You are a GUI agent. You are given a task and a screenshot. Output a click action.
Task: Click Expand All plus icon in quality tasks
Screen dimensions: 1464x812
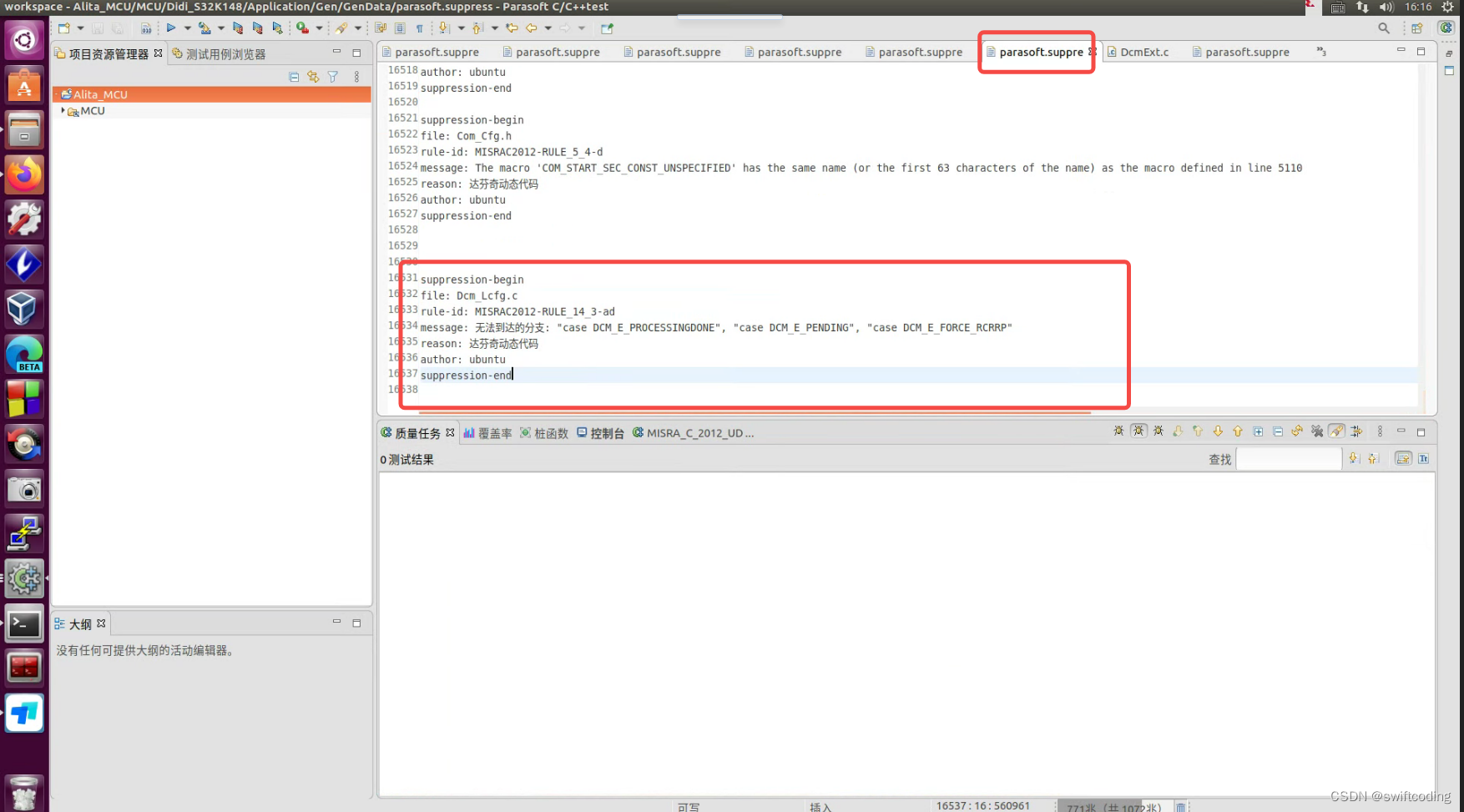click(x=1258, y=431)
